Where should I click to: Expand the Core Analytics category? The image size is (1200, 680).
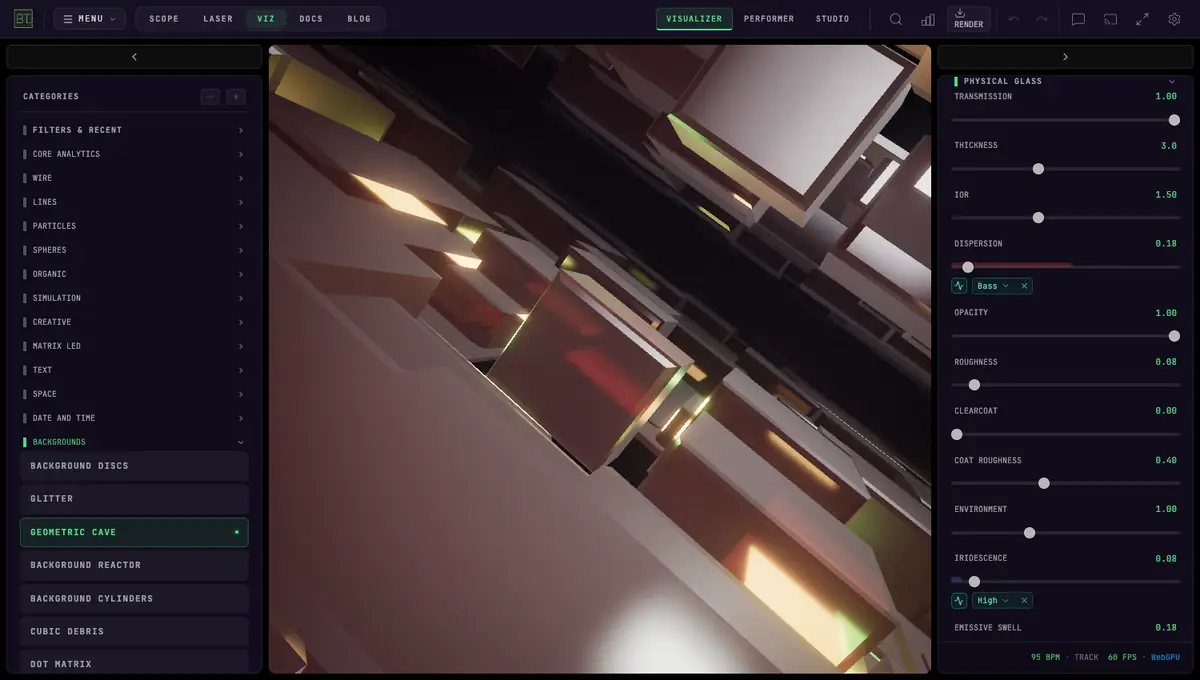(x=134, y=154)
